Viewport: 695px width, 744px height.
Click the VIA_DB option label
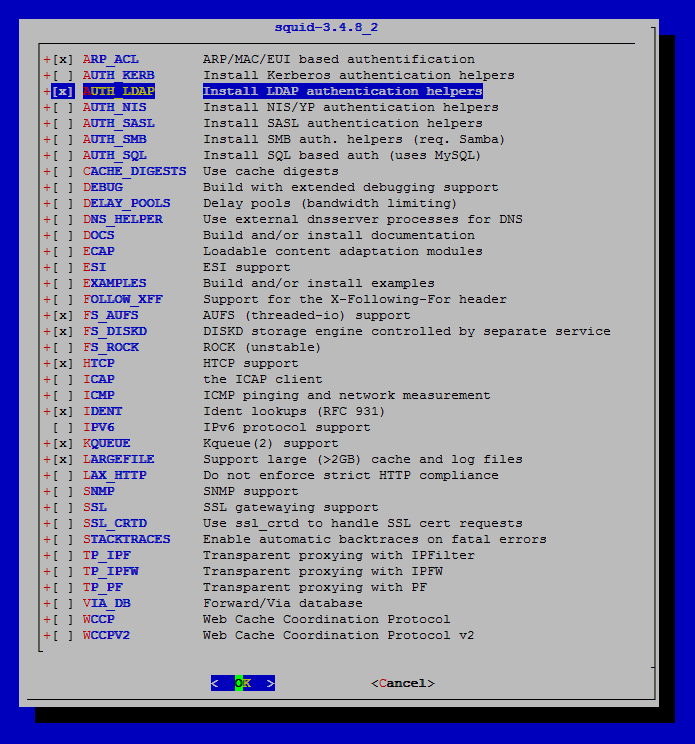coord(107,604)
